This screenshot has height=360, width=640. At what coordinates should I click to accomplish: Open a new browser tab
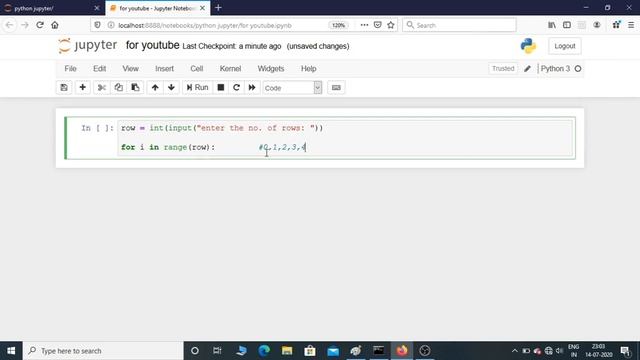[218, 8]
